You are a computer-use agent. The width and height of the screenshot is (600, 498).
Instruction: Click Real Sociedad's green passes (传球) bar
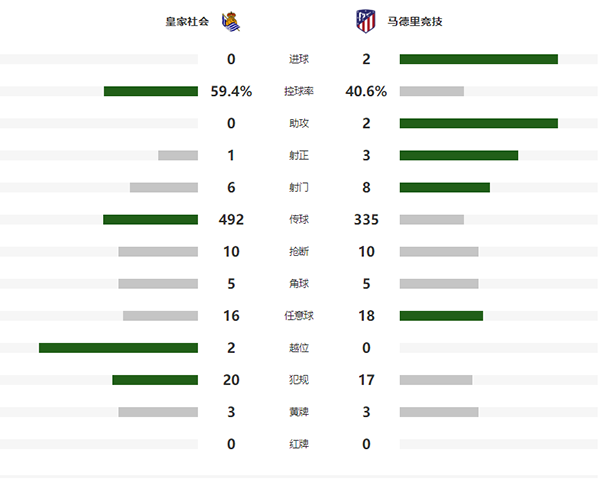[150, 219]
